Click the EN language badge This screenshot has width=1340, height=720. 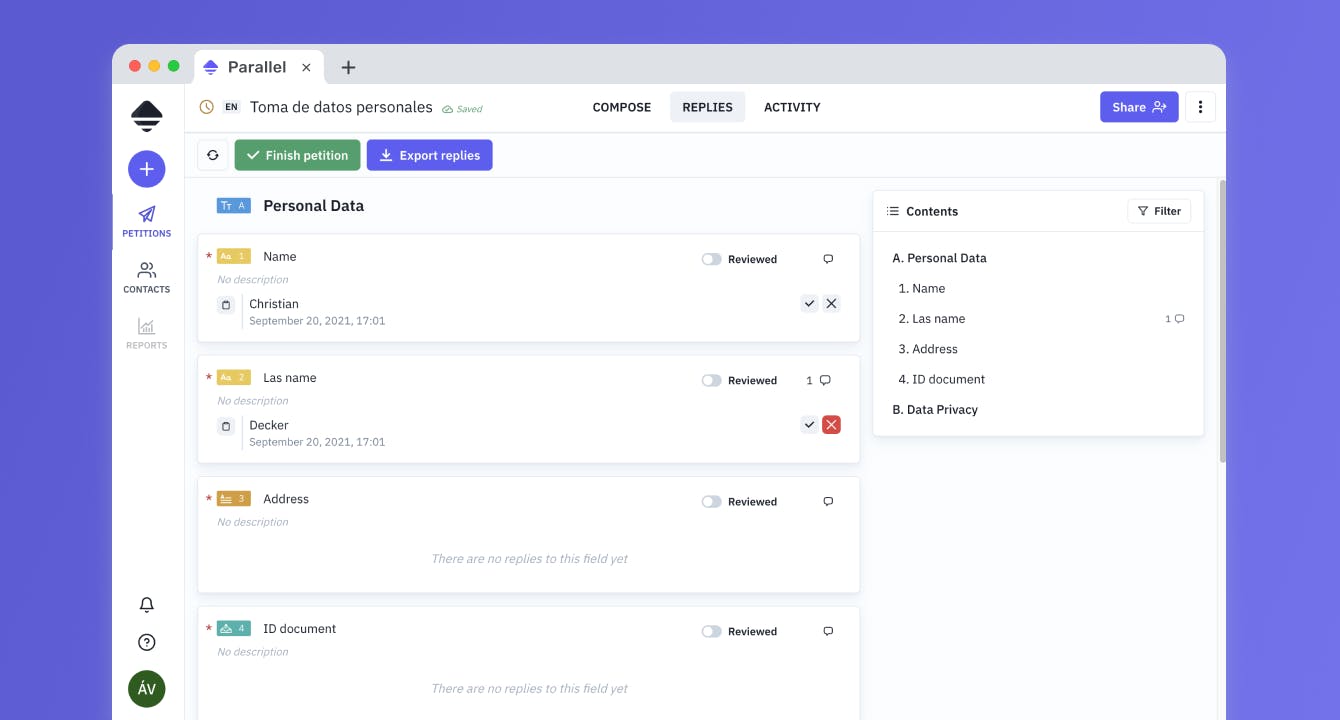pyautogui.click(x=231, y=107)
